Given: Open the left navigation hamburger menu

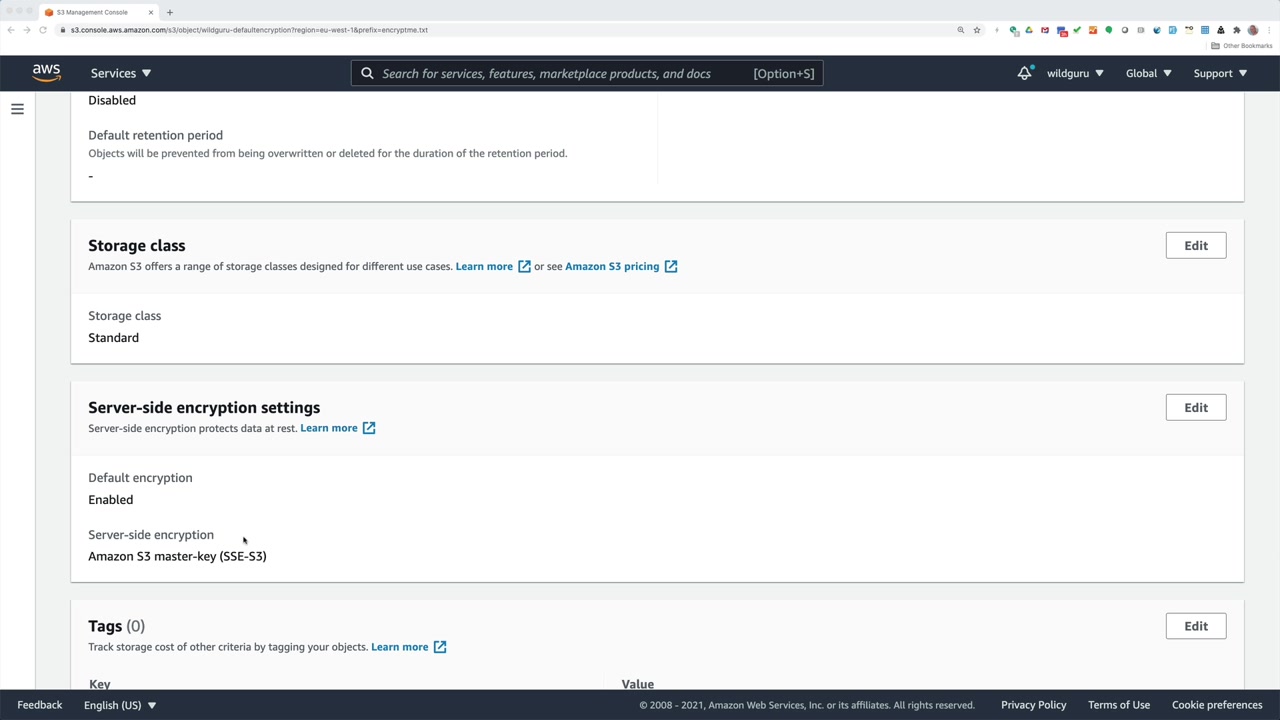Looking at the screenshot, I should click(x=17, y=109).
